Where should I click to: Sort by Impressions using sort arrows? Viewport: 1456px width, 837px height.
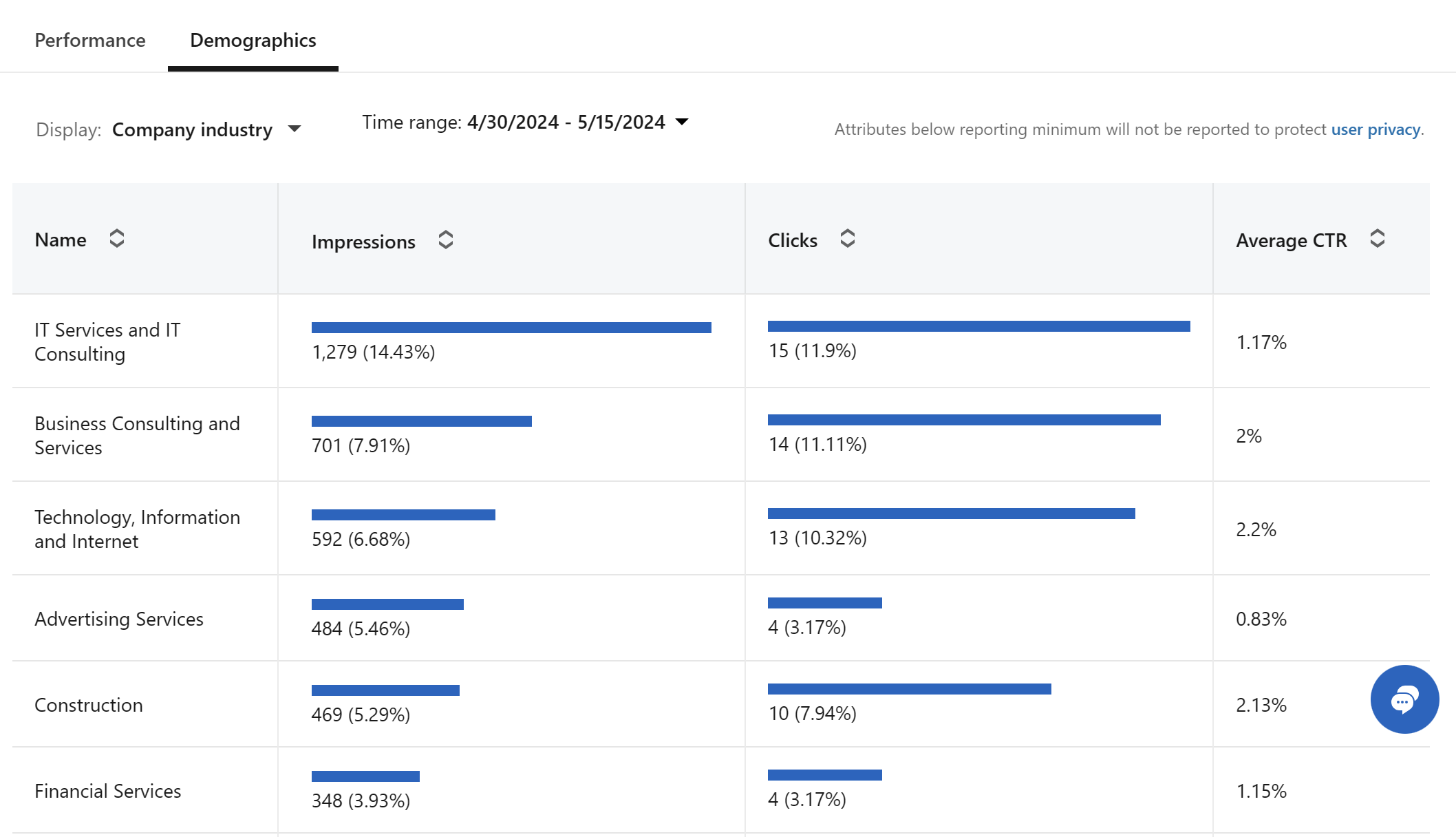(446, 240)
